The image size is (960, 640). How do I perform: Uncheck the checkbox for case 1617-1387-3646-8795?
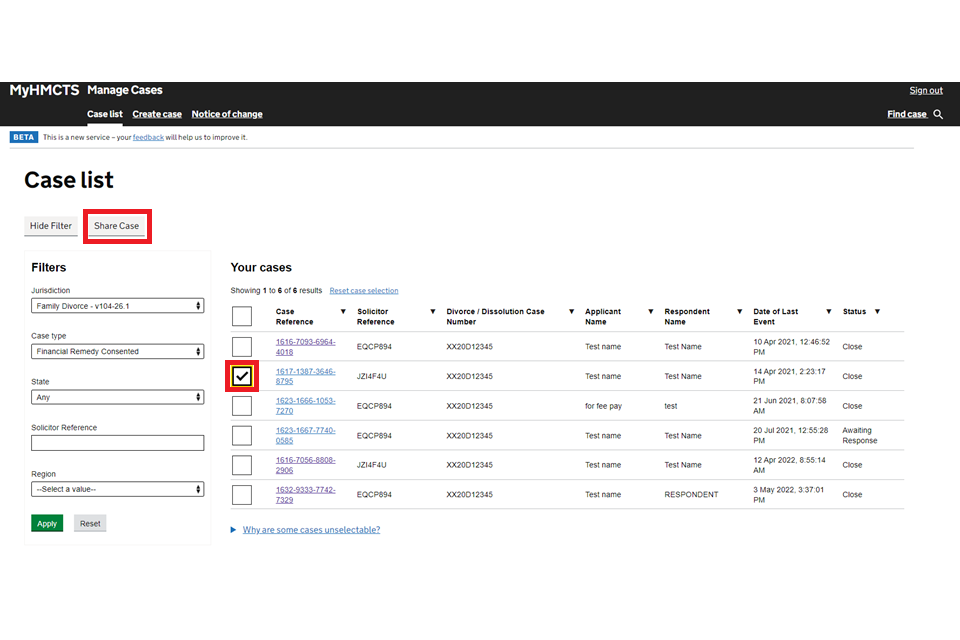click(242, 377)
